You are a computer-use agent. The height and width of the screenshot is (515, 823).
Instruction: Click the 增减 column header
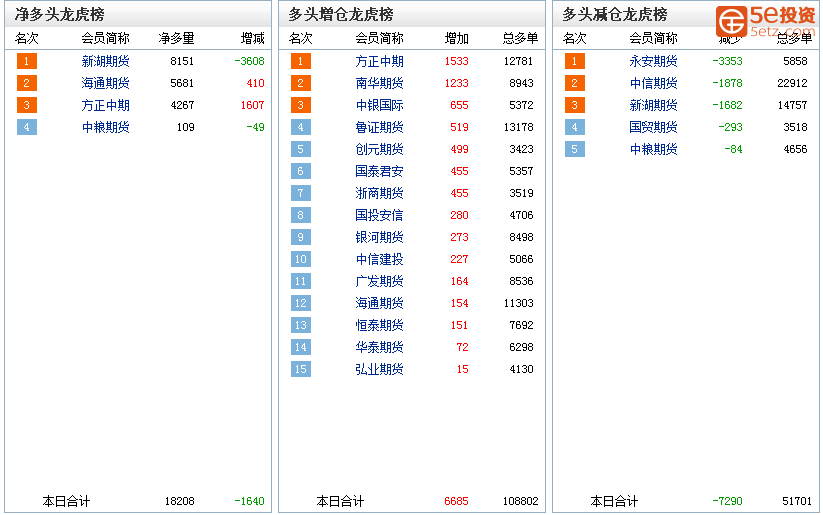coord(252,38)
